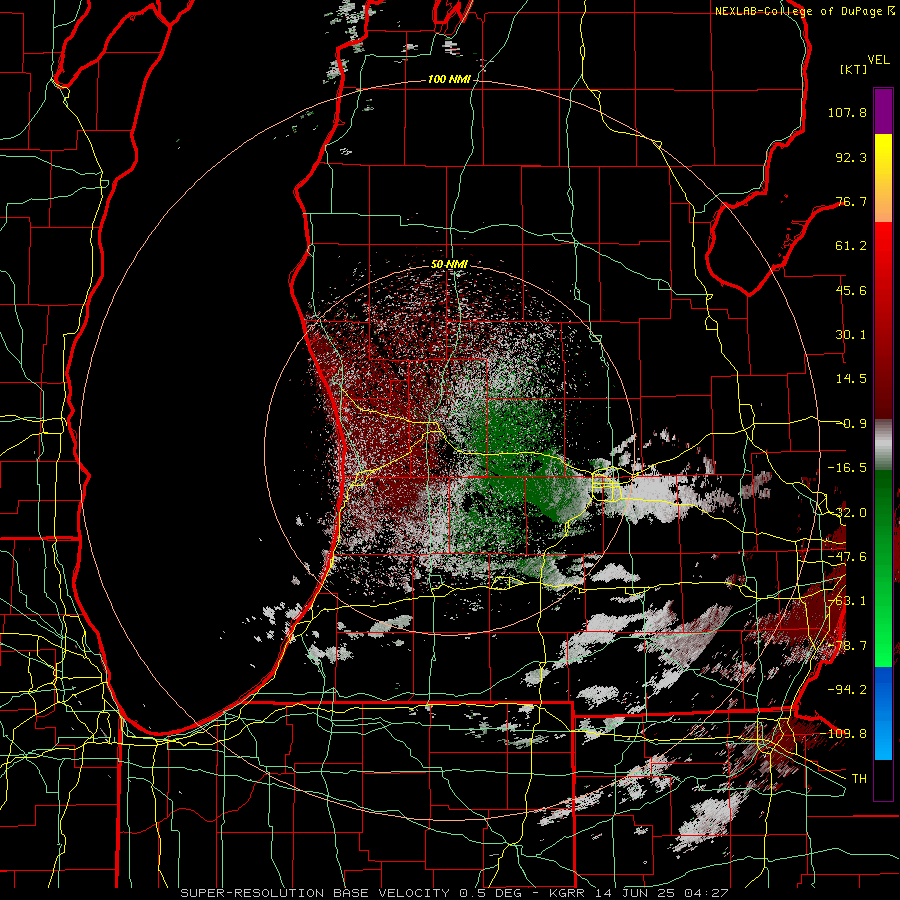Click the 92.3 scale value
The width and height of the screenshot is (900, 900).
coord(851,157)
